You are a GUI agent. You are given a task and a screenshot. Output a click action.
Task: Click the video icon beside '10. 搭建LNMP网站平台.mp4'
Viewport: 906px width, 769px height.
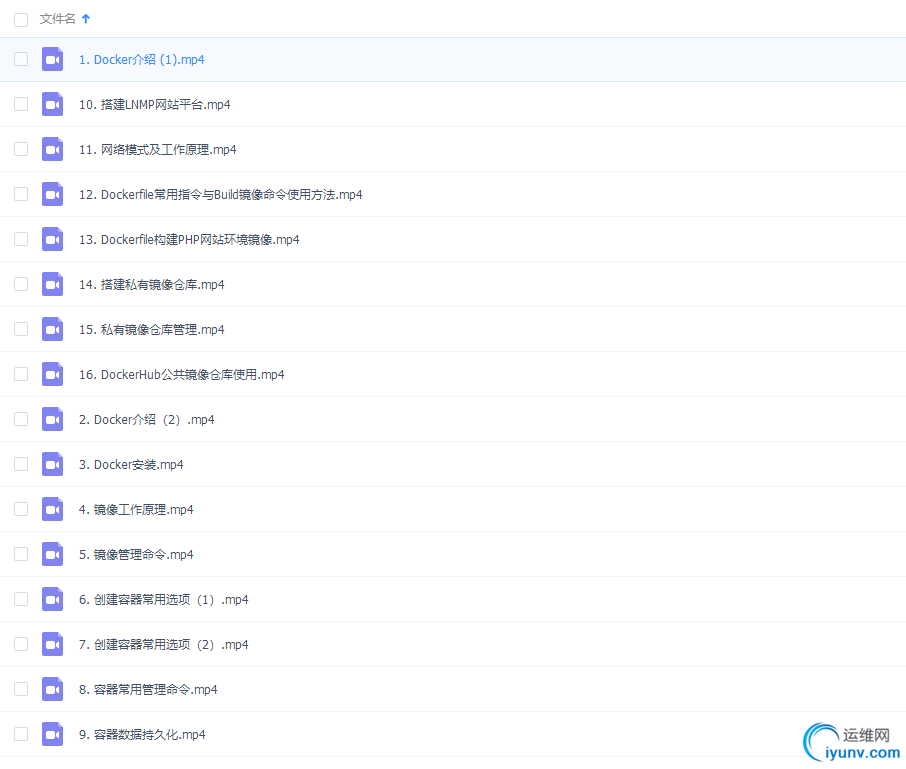pos(52,104)
